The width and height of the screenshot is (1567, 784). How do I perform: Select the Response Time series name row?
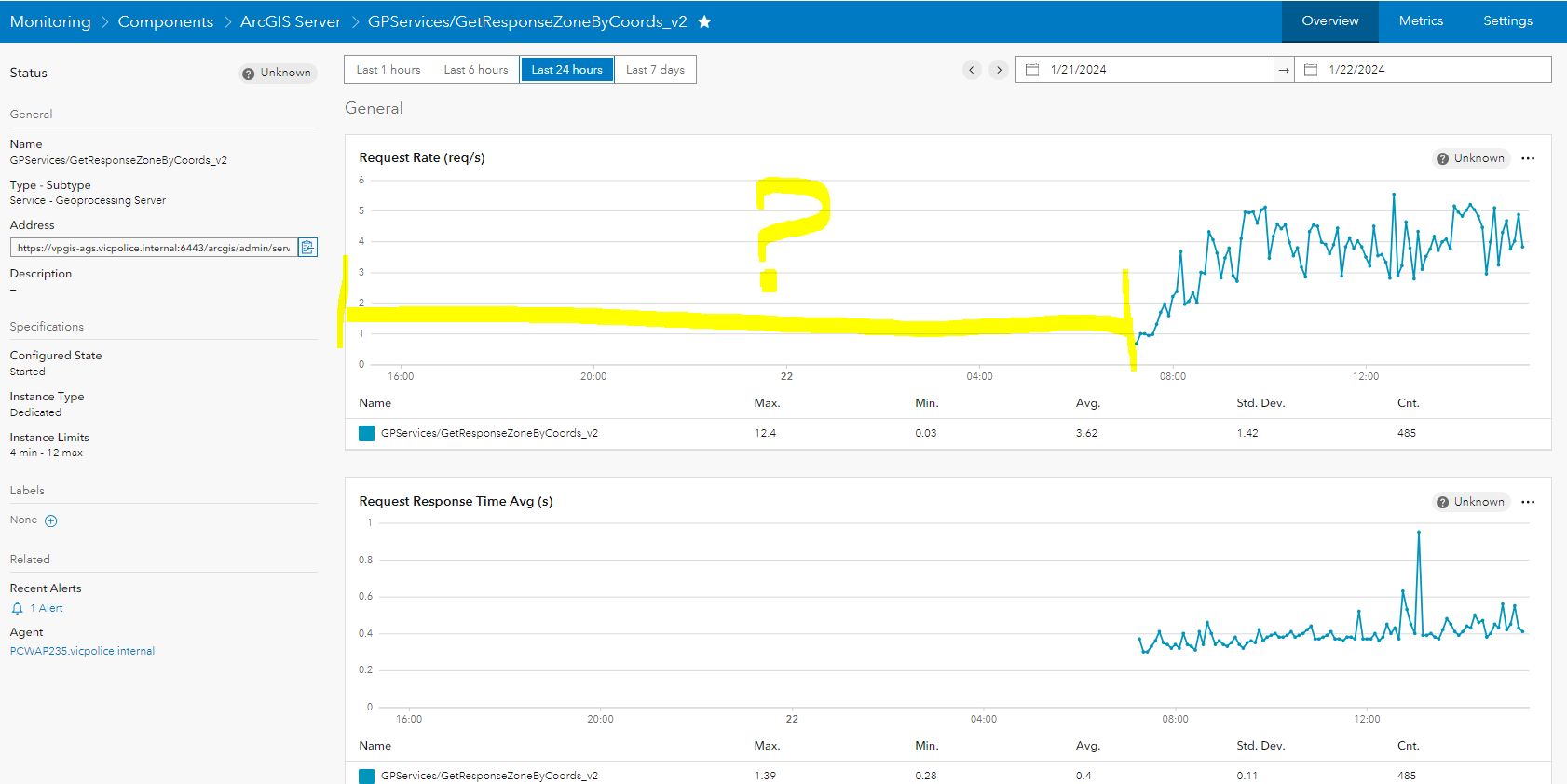click(489, 776)
